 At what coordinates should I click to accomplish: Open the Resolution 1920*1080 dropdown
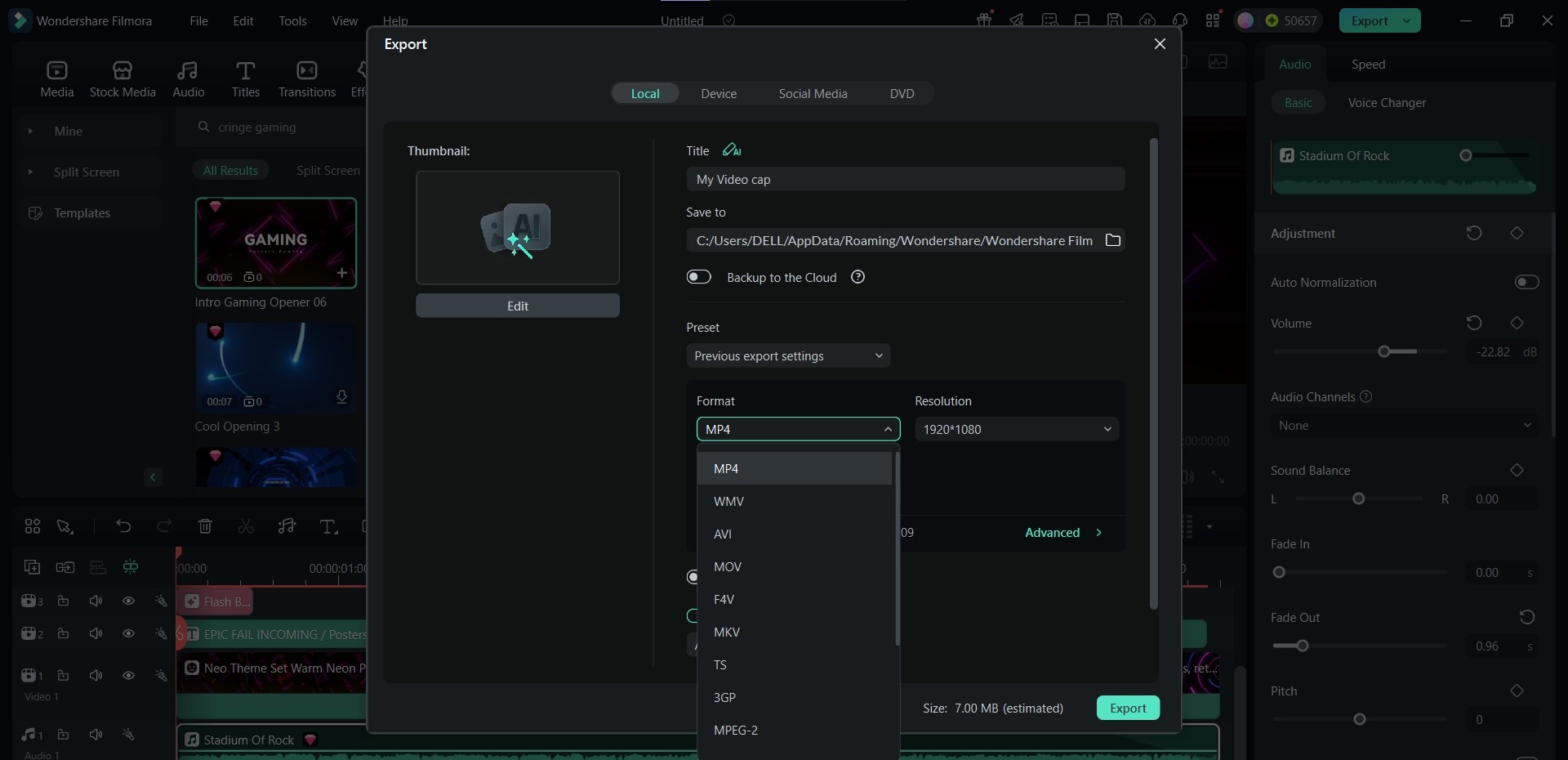[x=1017, y=429]
